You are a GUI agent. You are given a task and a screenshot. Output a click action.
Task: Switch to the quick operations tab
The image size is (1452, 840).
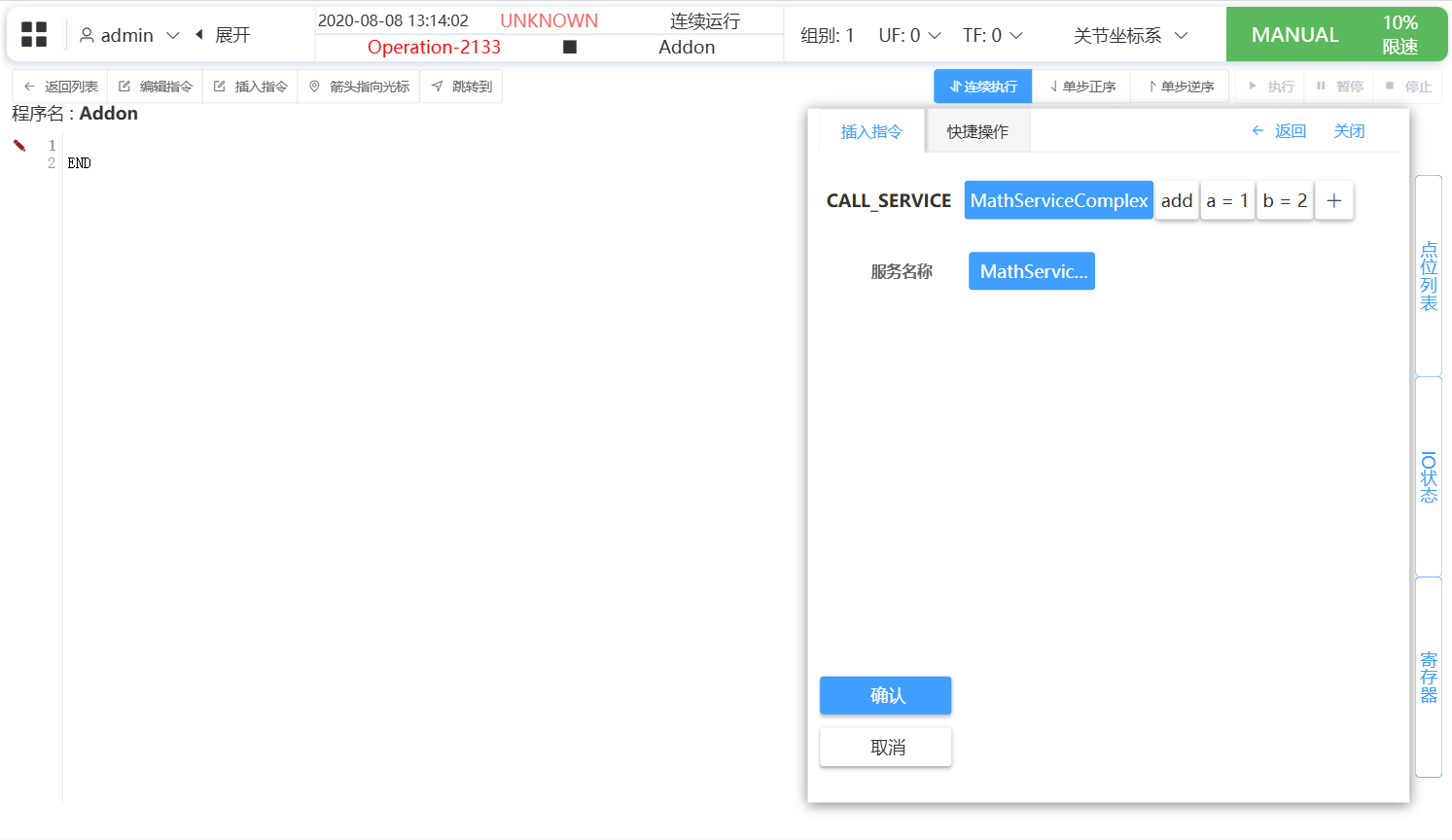pyautogui.click(x=977, y=131)
